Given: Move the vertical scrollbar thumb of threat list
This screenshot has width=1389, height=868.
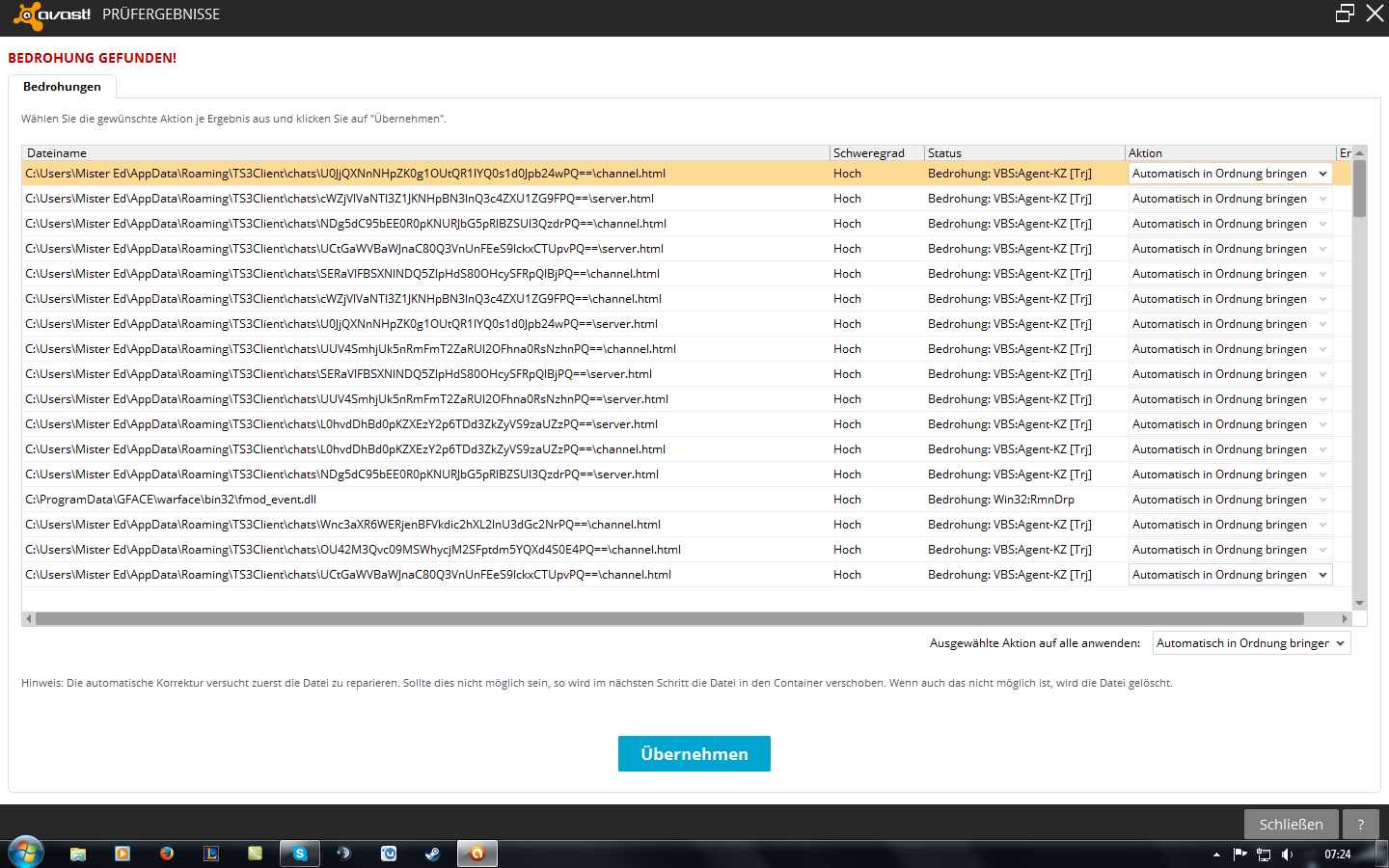Looking at the screenshot, I should point(1359,189).
